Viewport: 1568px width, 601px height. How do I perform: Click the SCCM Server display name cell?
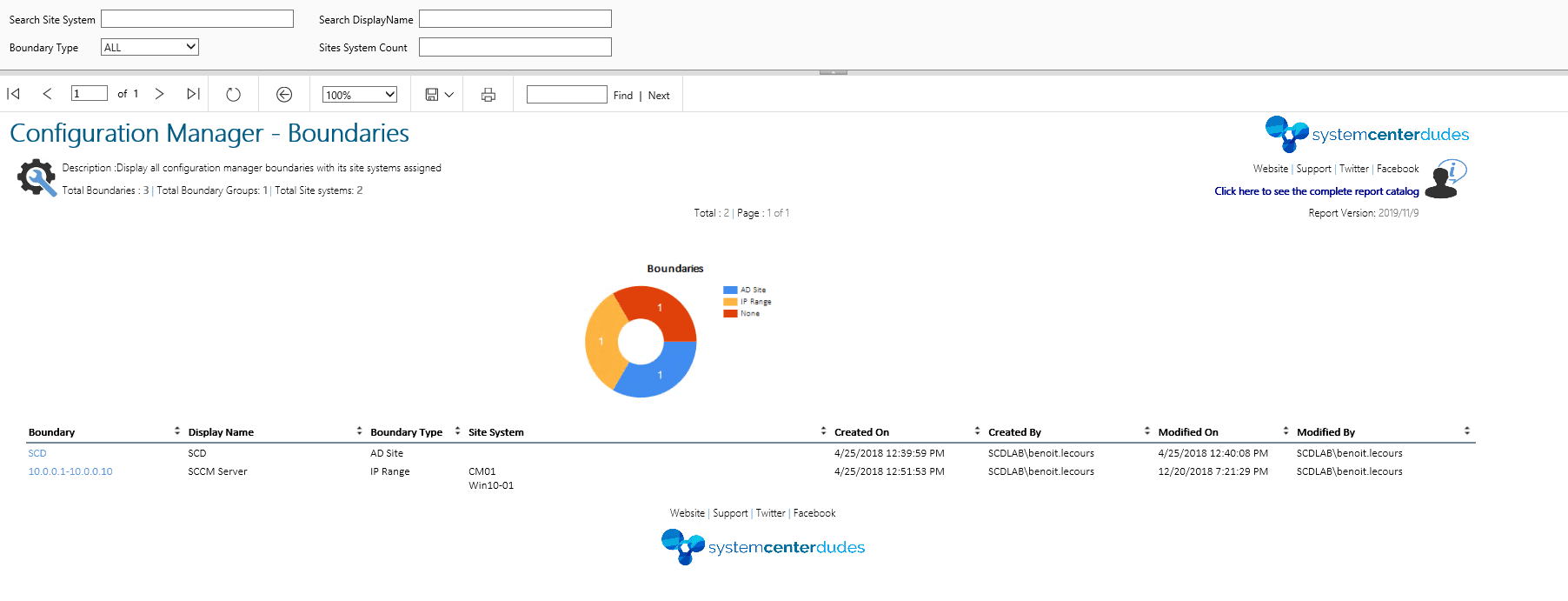point(217,471)
